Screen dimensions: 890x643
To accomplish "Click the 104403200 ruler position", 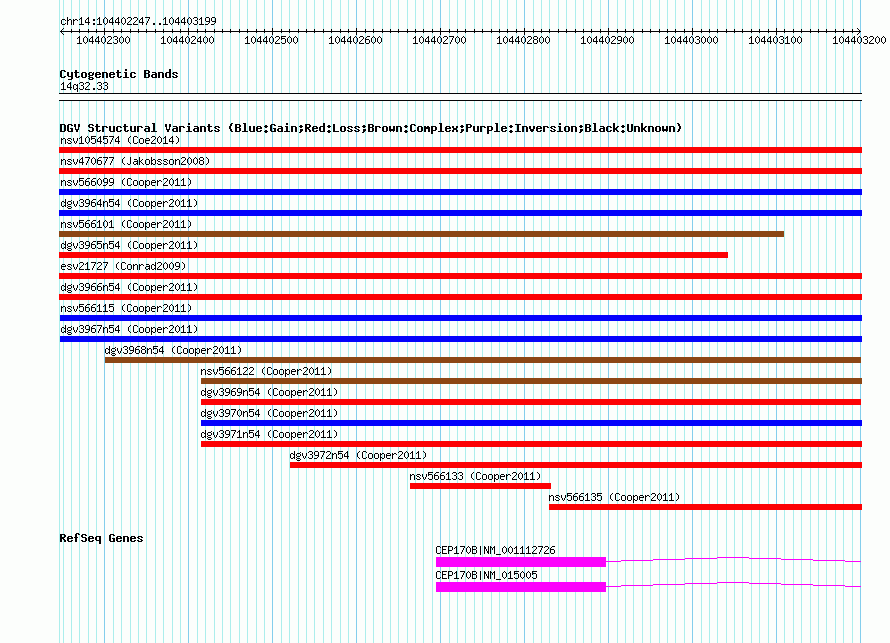I will click(859, 40).
